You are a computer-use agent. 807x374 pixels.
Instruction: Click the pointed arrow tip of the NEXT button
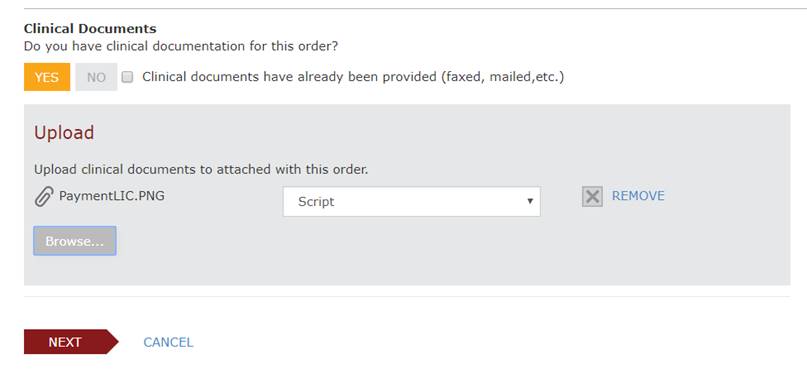point(113,342)
